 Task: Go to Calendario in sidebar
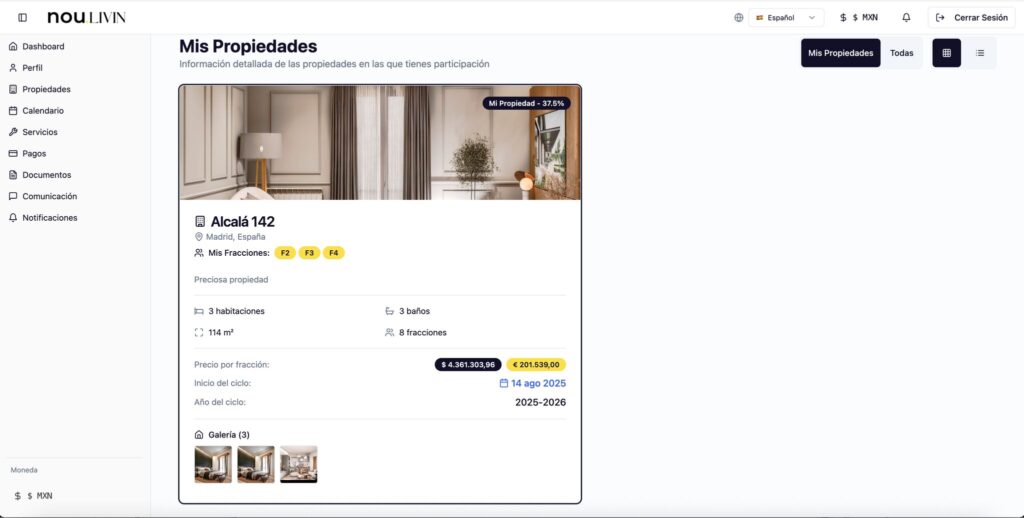click(x=43, y=111)
